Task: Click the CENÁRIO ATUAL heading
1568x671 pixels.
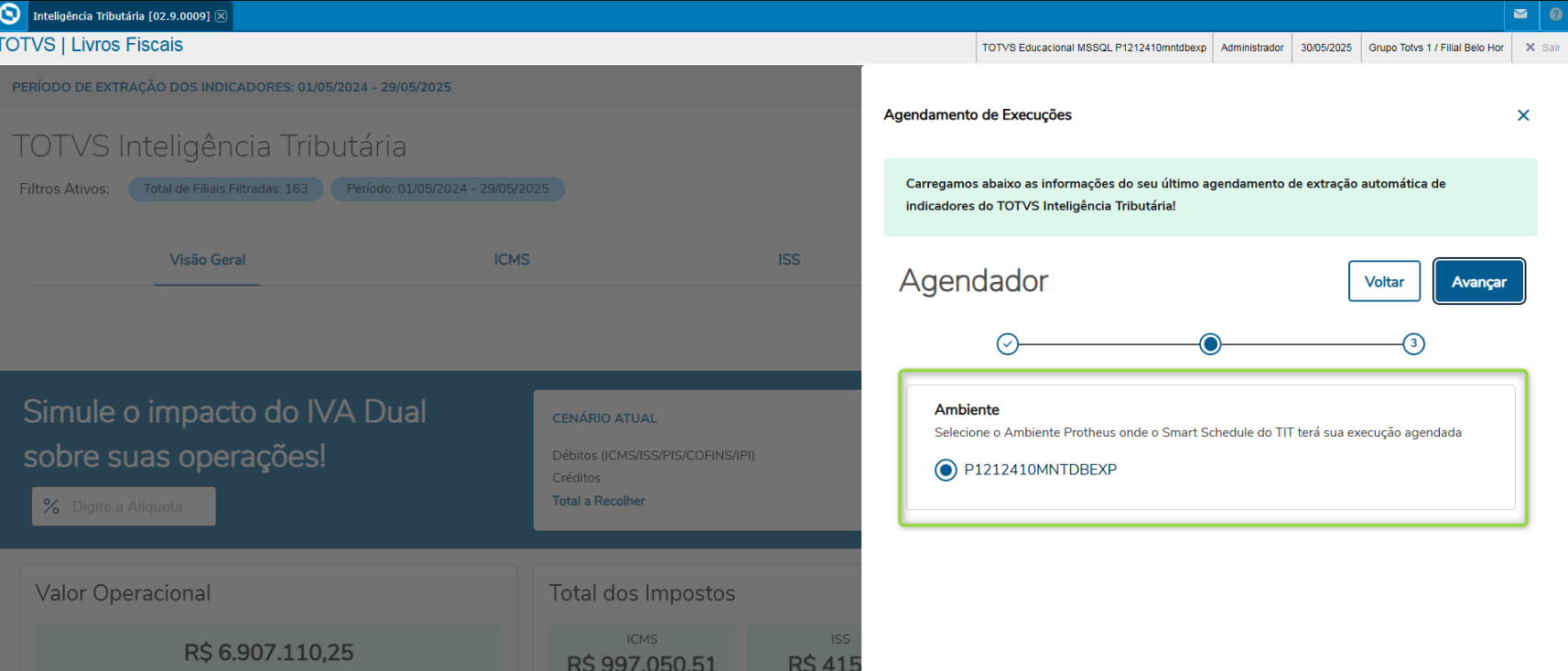Action: pyautogui.click(x=605, y=418)
